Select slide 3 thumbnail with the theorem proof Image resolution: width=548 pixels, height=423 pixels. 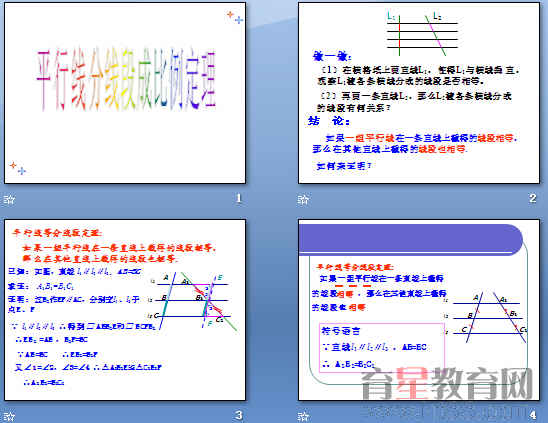click(x=125, y=310)
